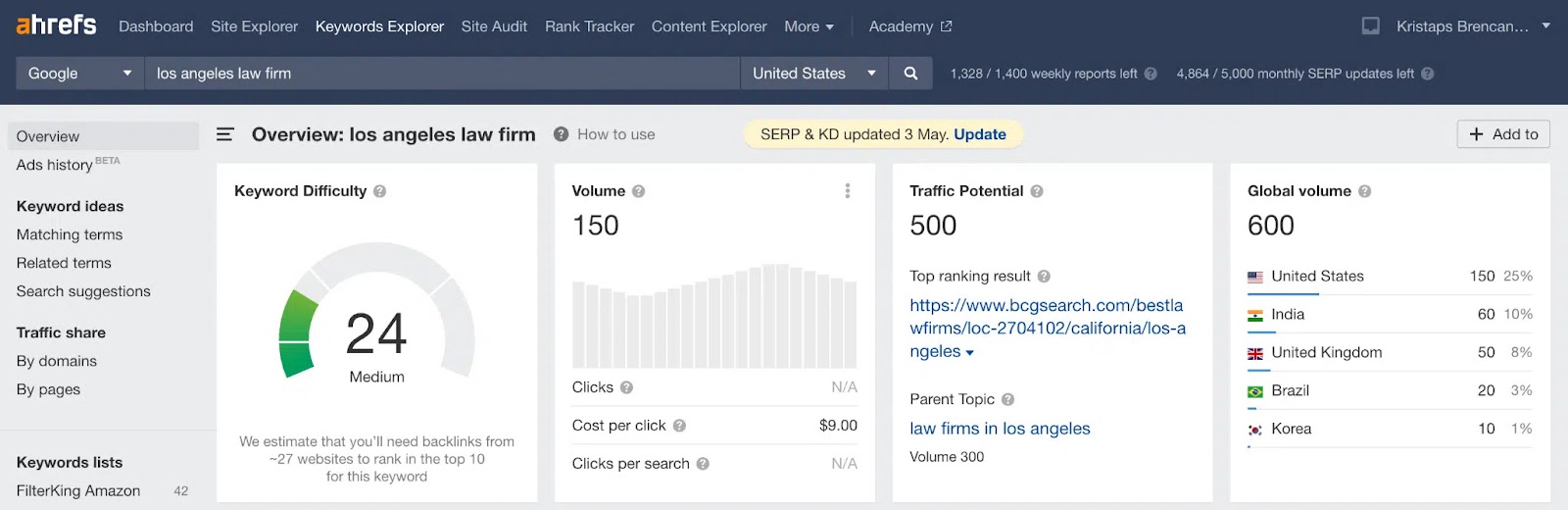
Task: Click the weekly reports left info icon
Action: point(1151,74)
